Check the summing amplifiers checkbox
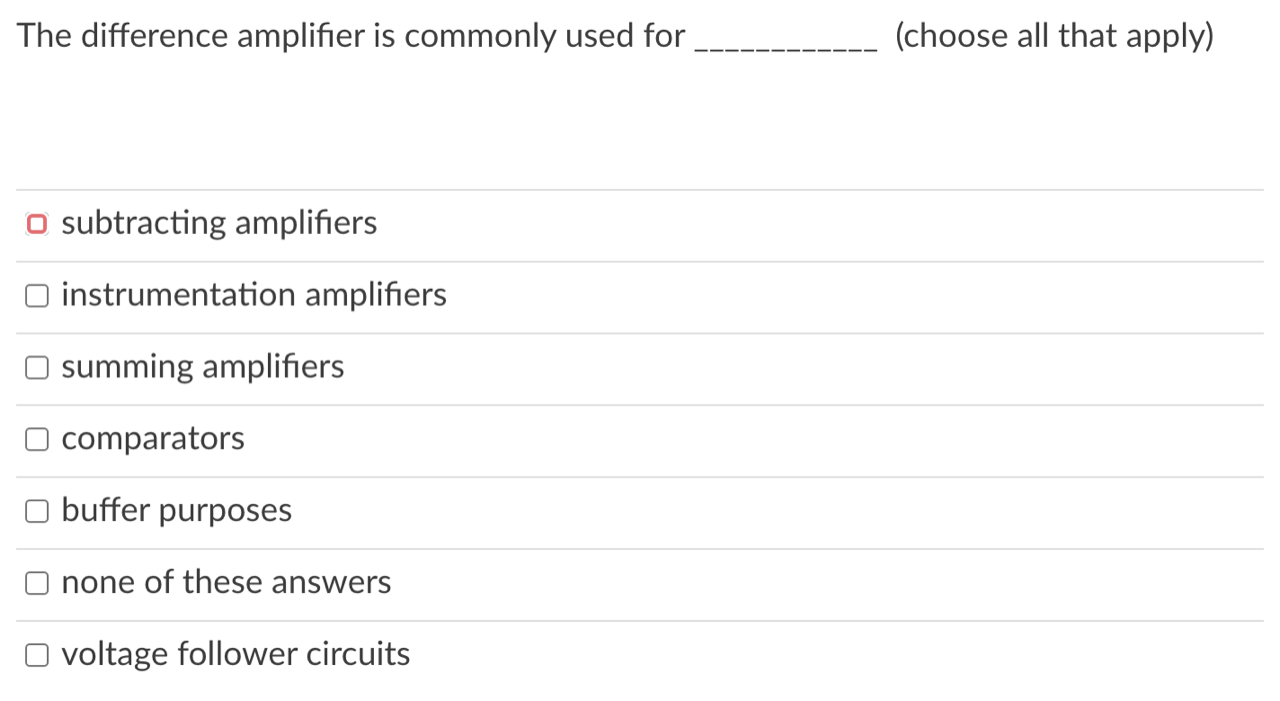Image resolution: width=1280 pixels, height=701 pixels. point(36,367)
